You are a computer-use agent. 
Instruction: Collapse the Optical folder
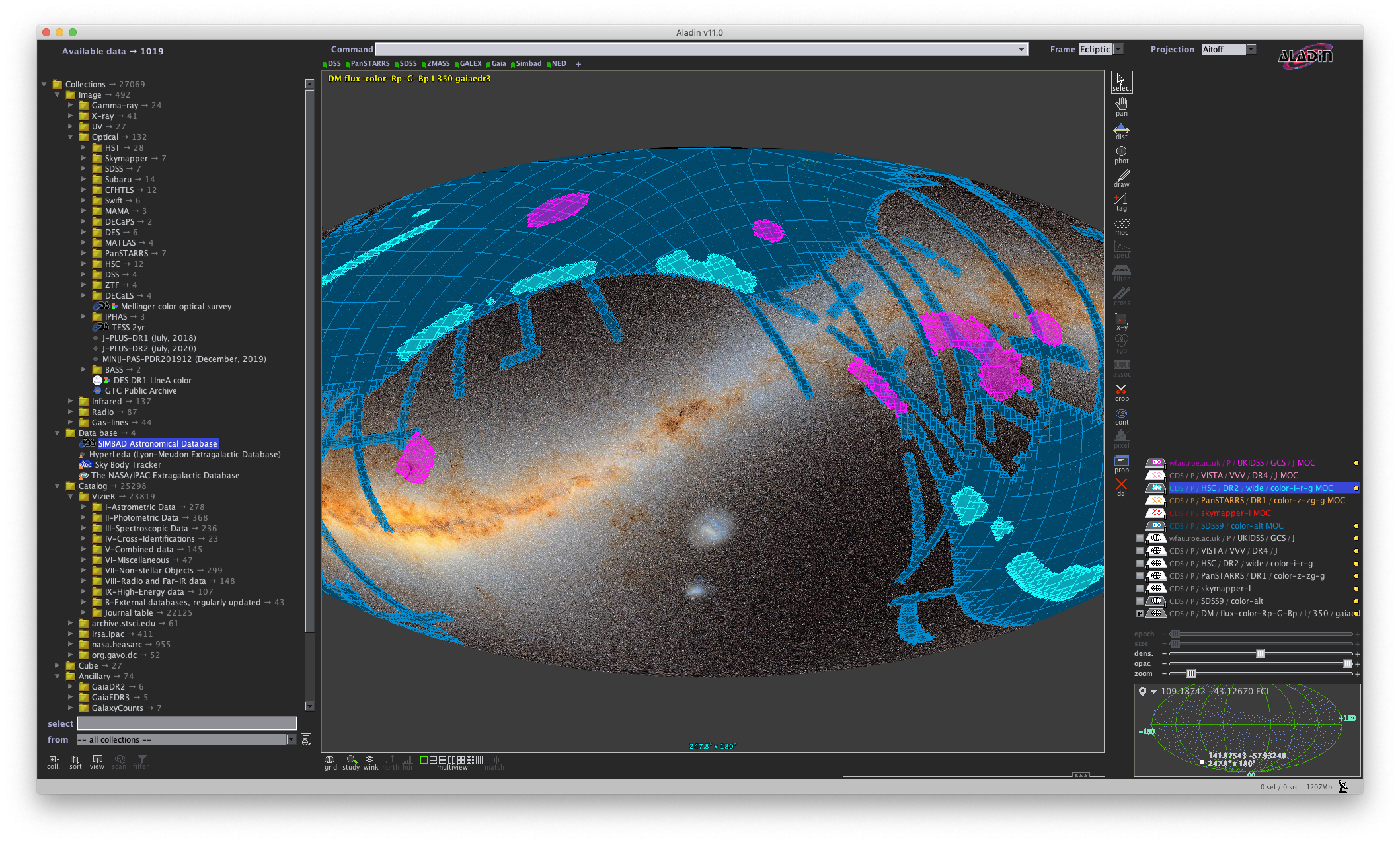coord(70,137)
